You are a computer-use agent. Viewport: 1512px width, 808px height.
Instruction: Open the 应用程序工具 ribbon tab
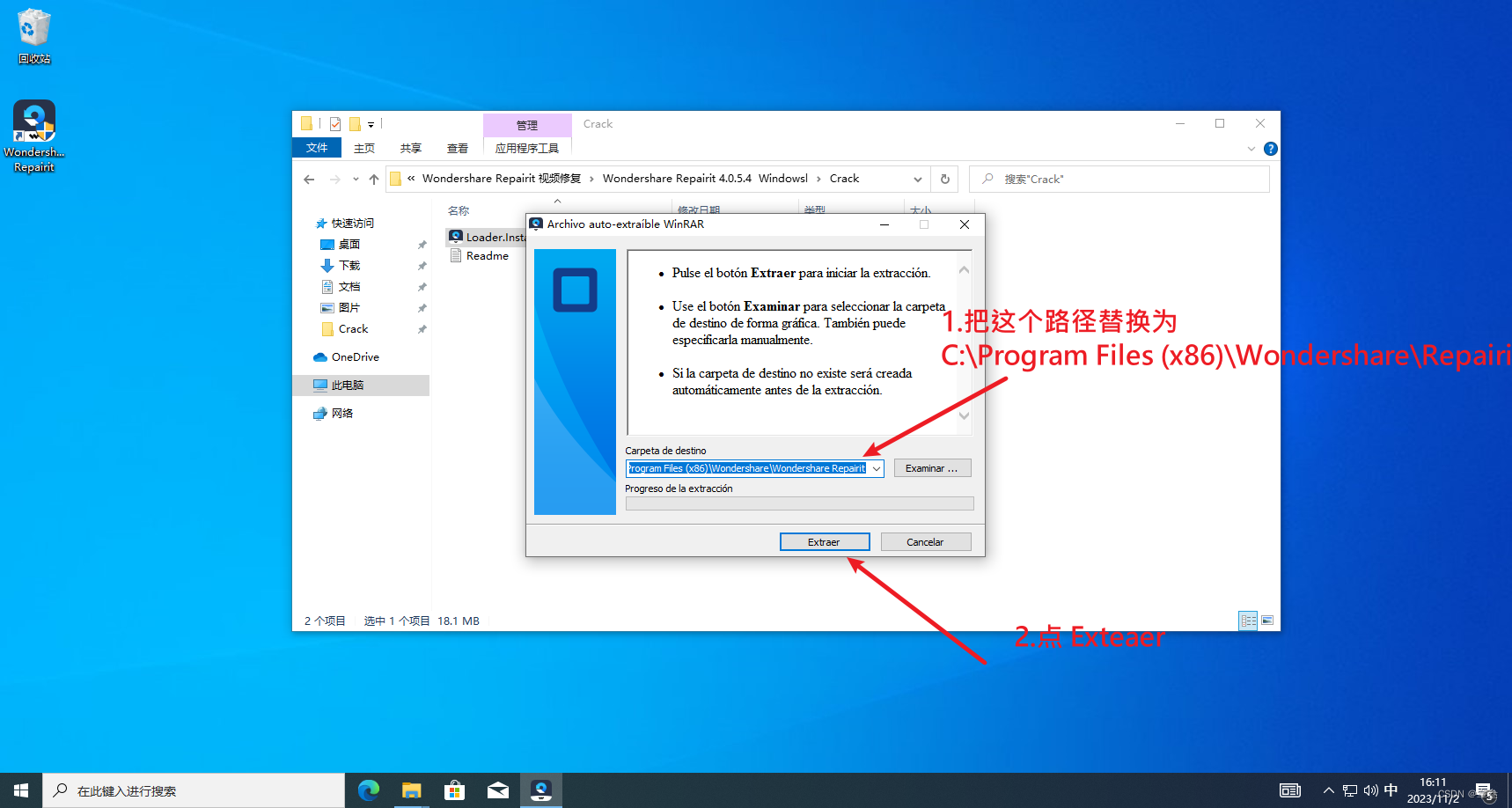527,148
